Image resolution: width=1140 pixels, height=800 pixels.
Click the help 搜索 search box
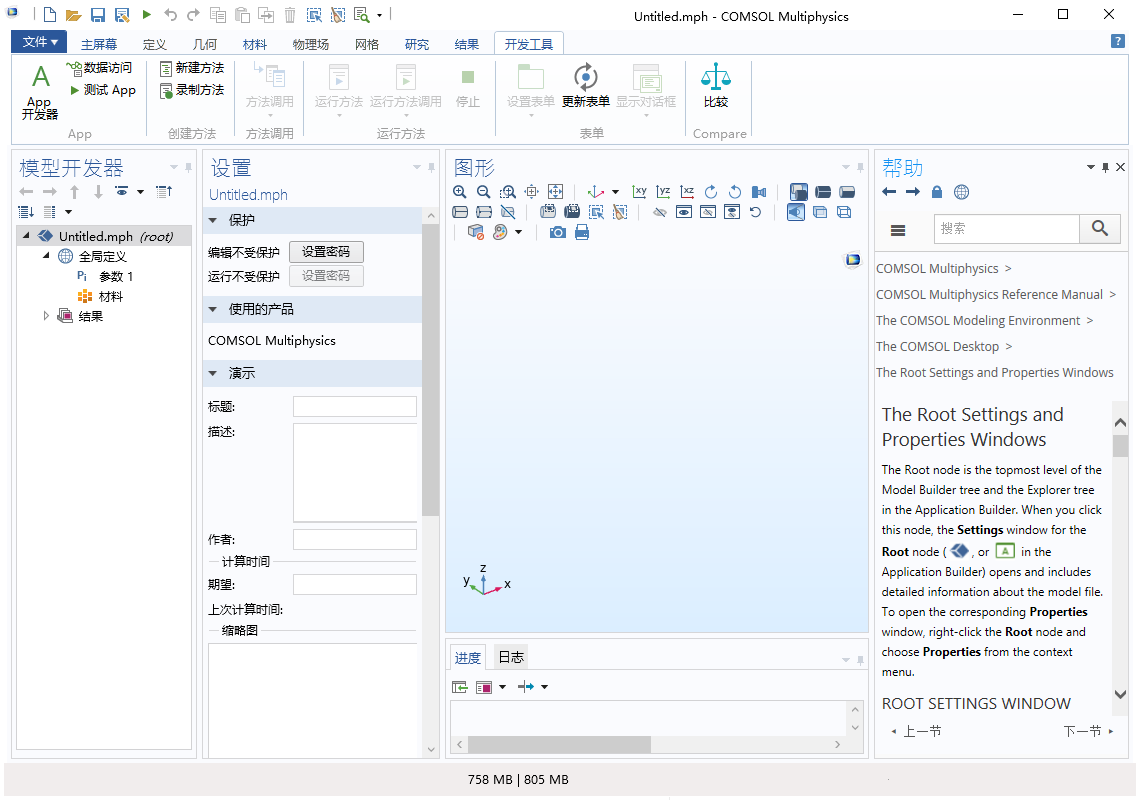(1007, 228)
